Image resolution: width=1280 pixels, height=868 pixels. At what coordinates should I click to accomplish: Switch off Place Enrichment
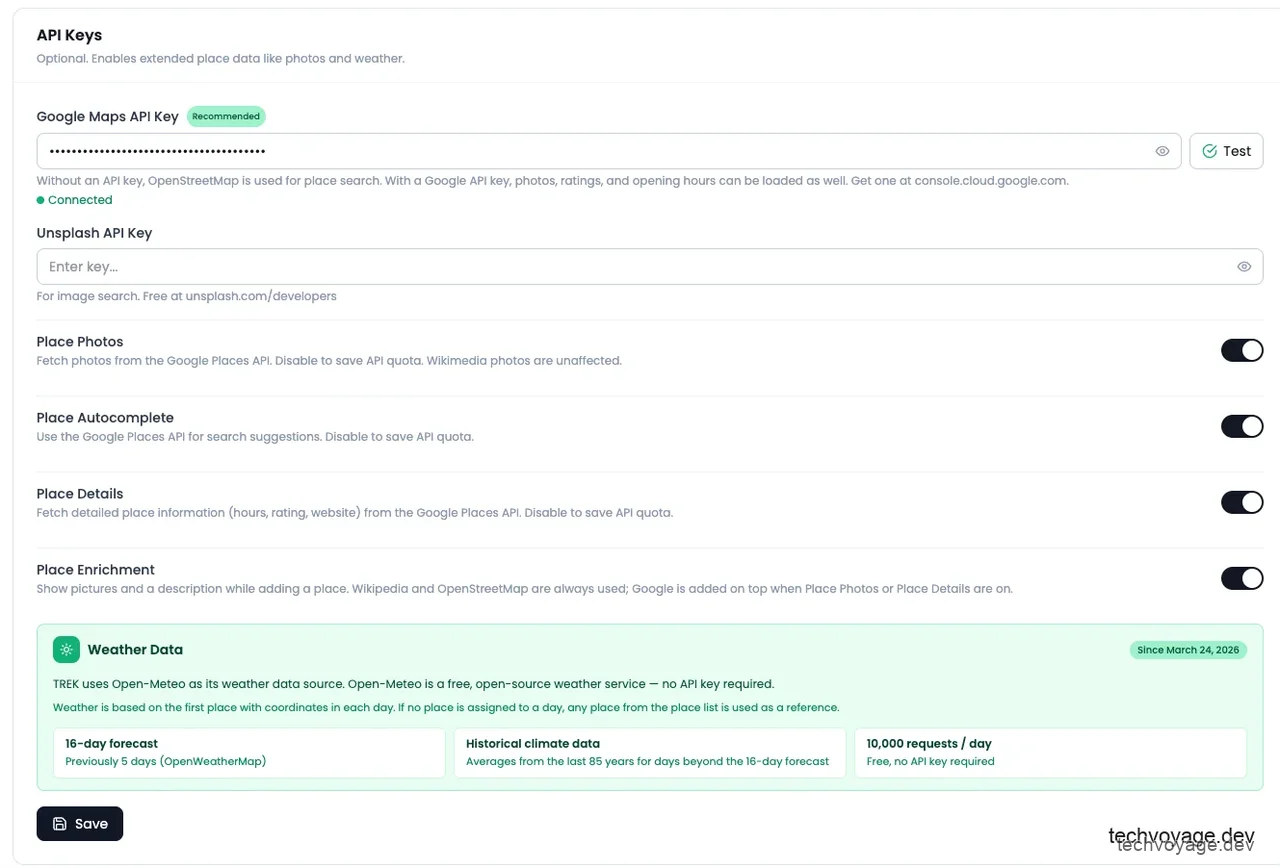click(1242, 578)
